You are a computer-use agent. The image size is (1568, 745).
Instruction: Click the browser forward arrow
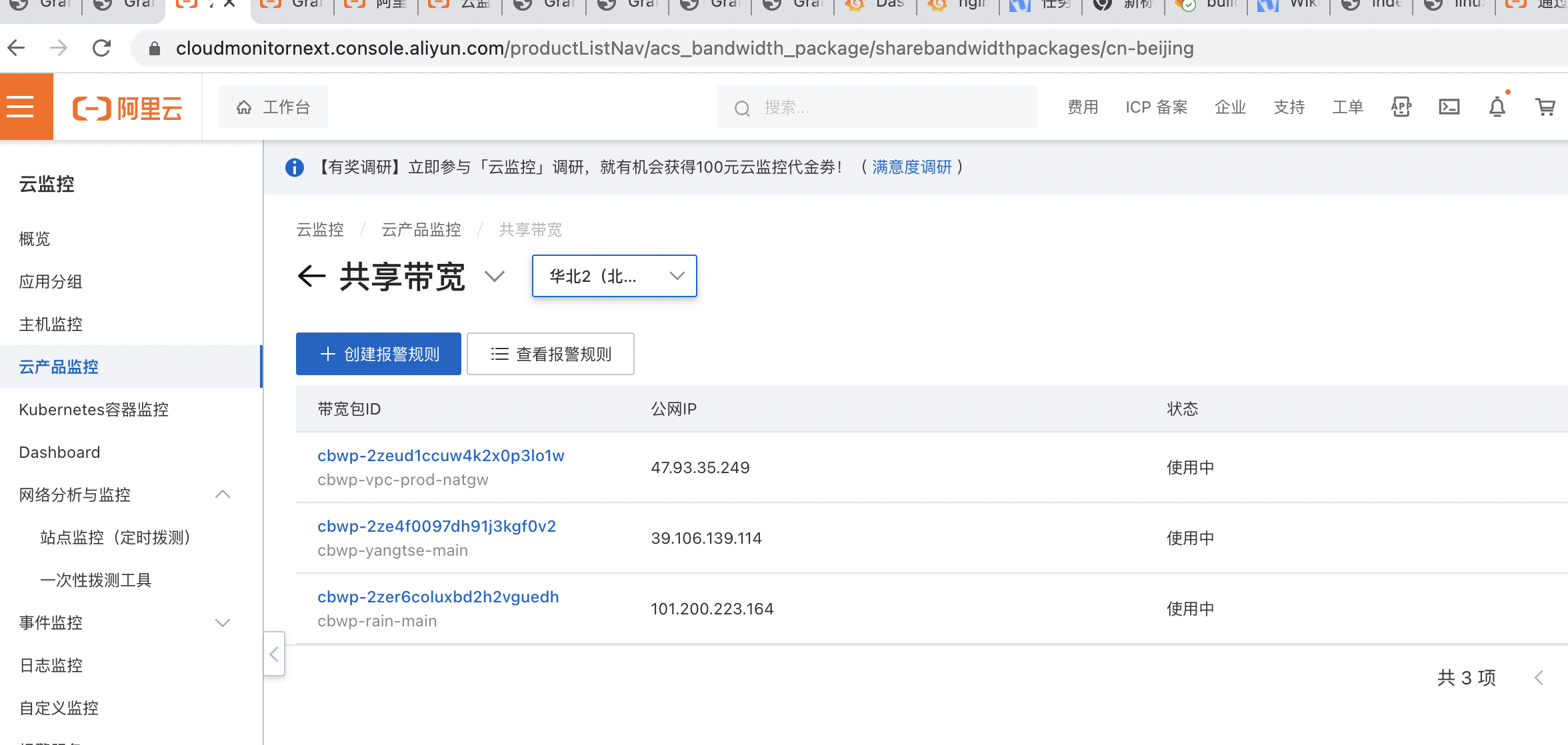[x=59, y=48]
